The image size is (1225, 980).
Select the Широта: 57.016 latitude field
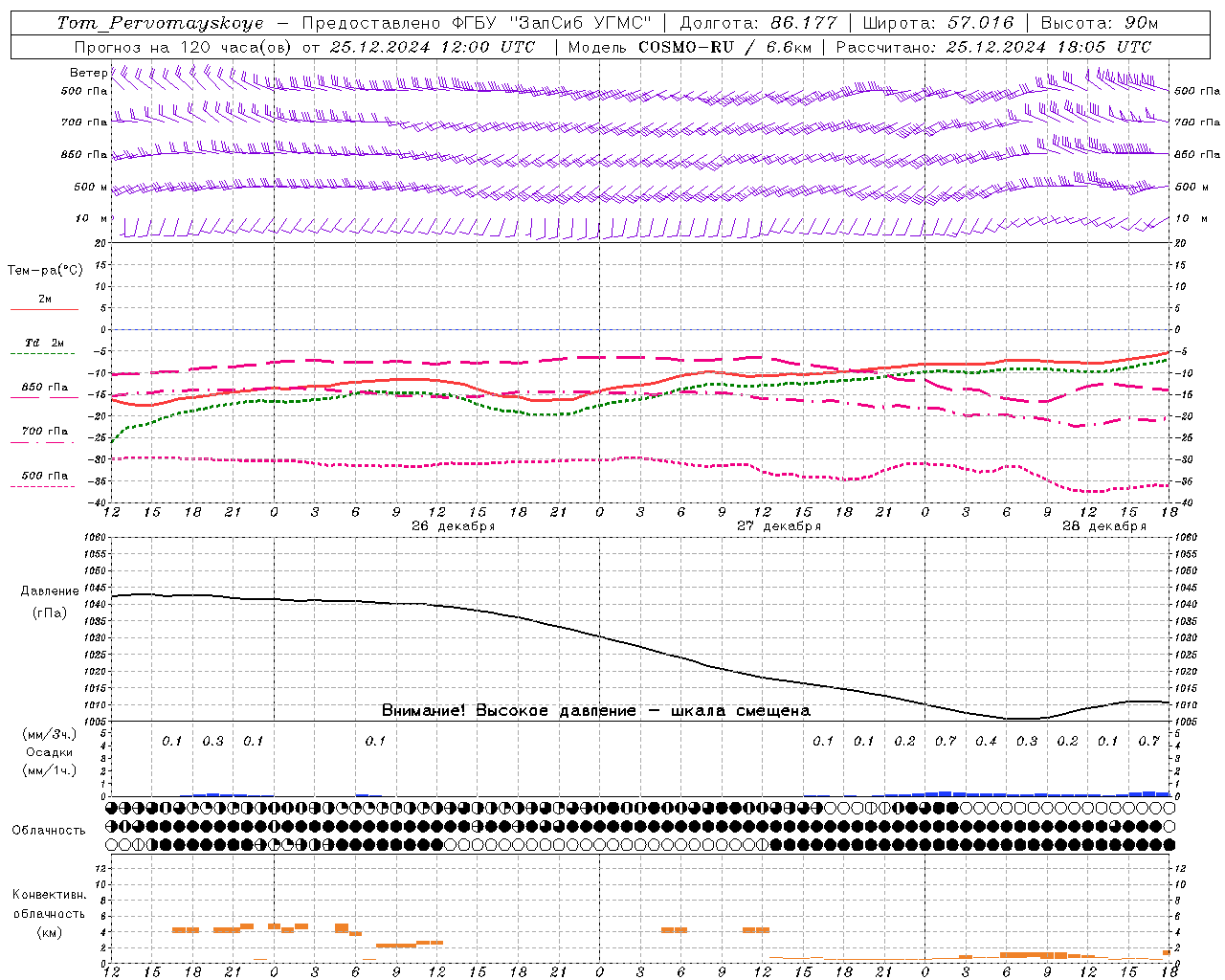tap(938, 23)
